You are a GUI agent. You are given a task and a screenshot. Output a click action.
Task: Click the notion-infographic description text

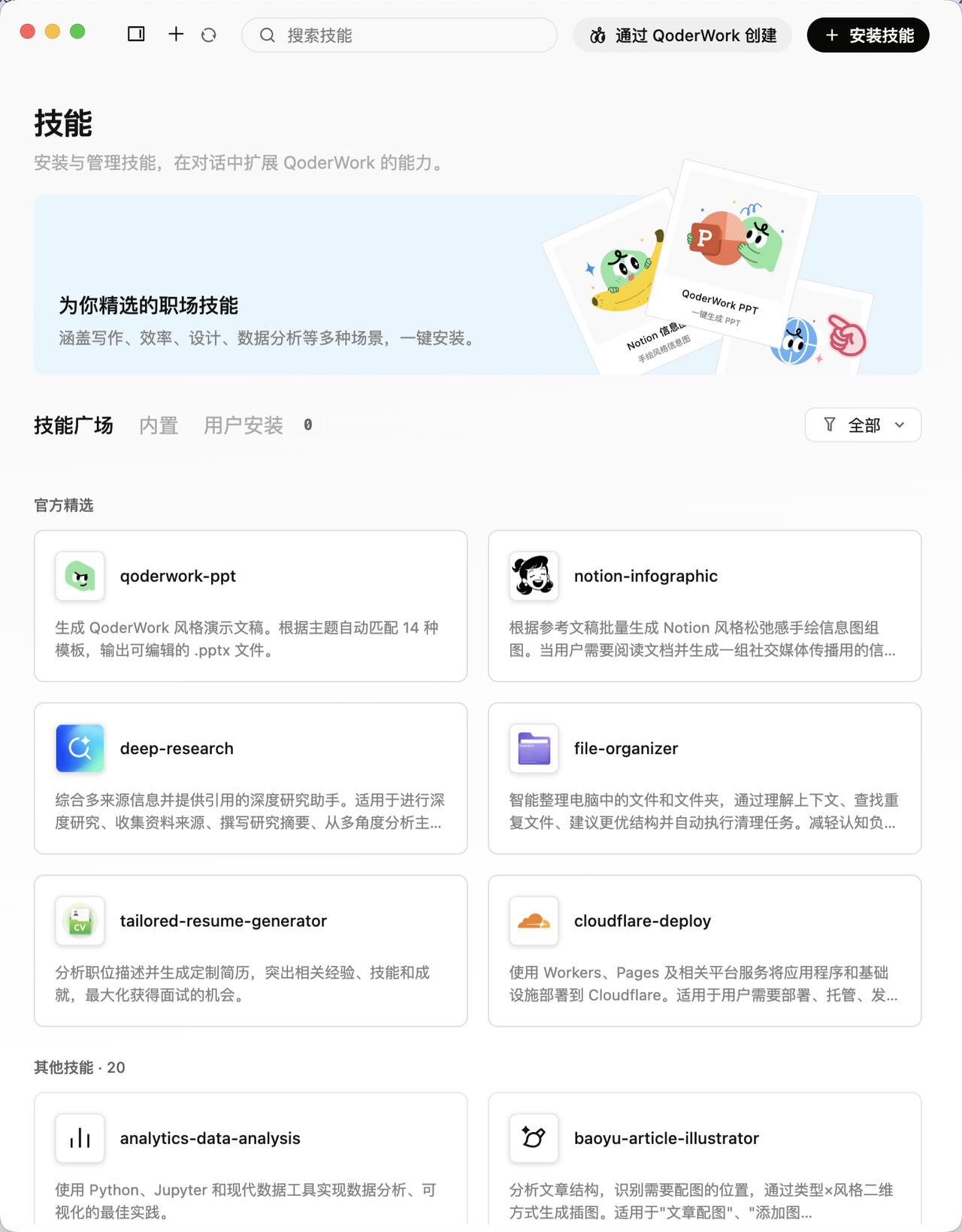tap(703, 639)
